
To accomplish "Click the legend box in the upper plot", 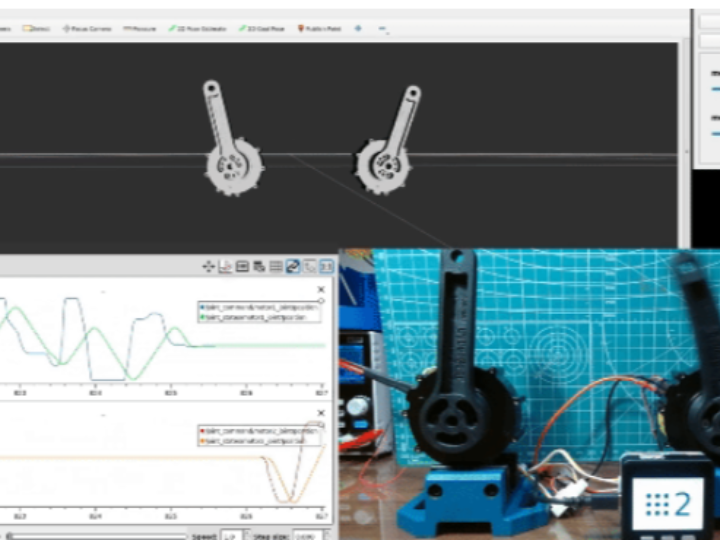I will click(x=258, y=311).
